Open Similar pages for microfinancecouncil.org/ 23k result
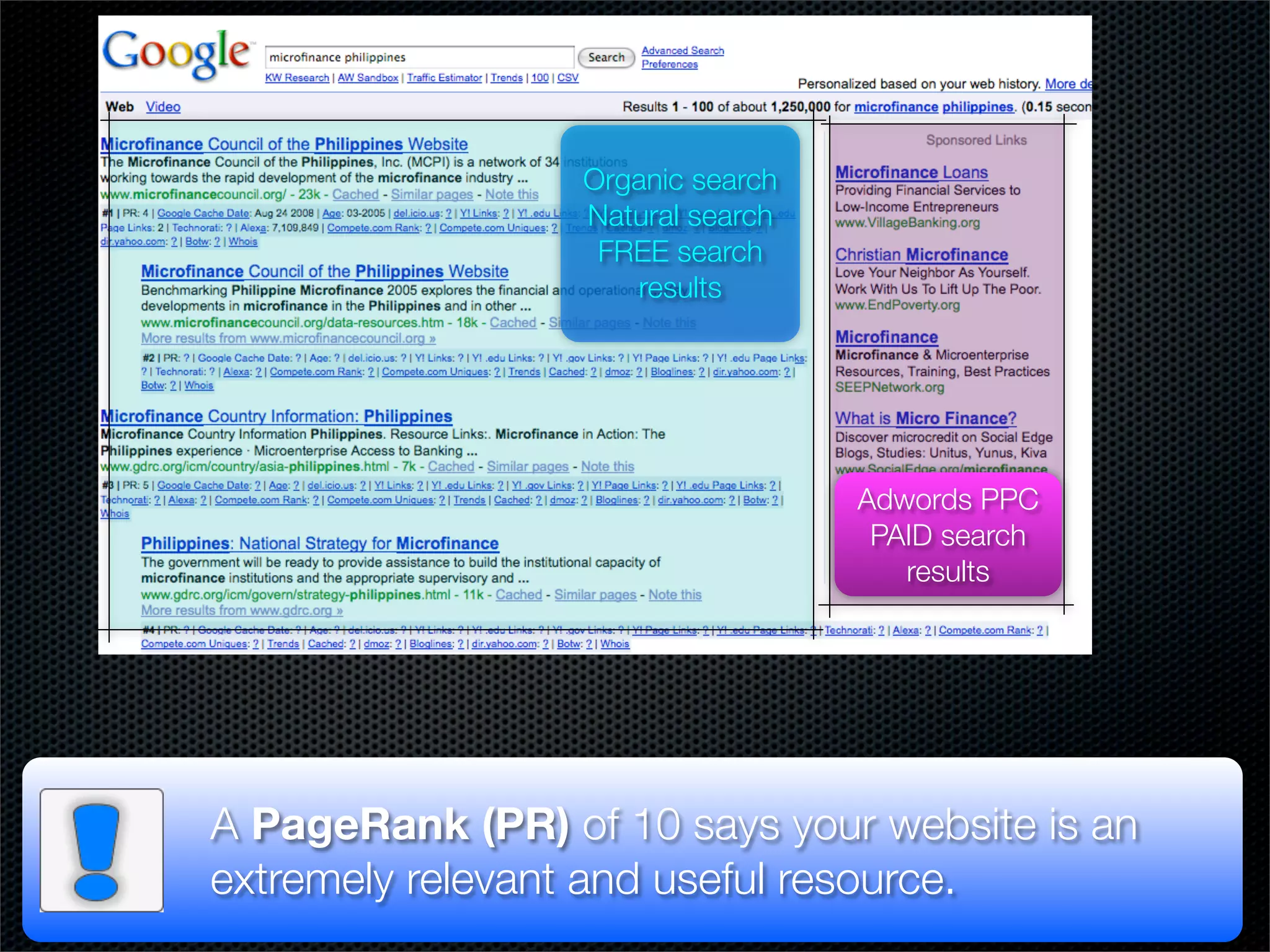The width and height of the screenshot is (1270, 952). (432, 195)
